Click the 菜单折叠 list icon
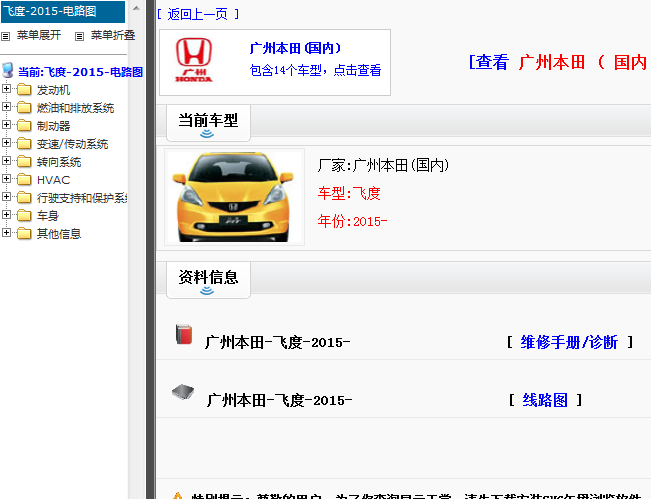This screenshot has width=651, height=499. click(79, 37)
